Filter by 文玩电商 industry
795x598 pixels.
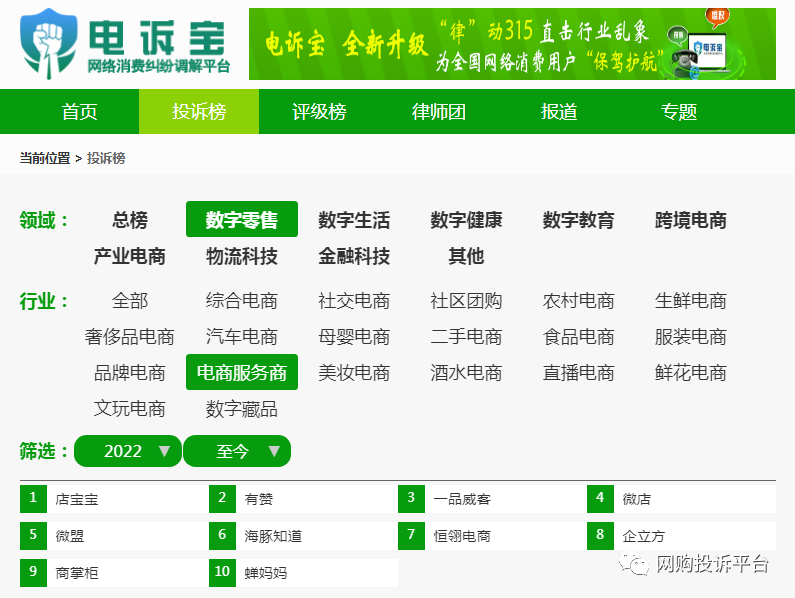(x=130, y=409)
